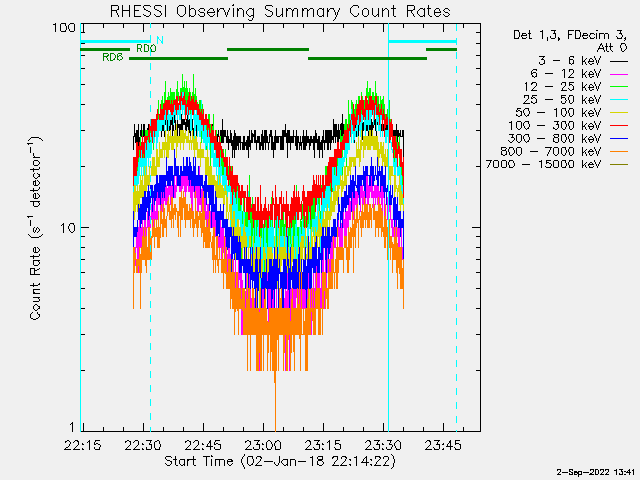Click the blue line swatch for 300-800 keV
Screen dimensions: 640x480
[619, 139]
